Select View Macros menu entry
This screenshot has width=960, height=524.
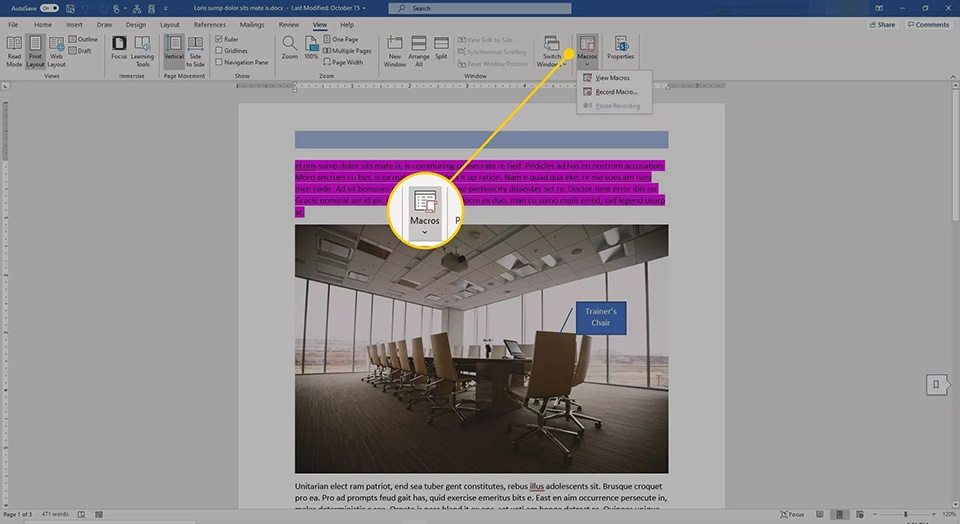(614, 78)
